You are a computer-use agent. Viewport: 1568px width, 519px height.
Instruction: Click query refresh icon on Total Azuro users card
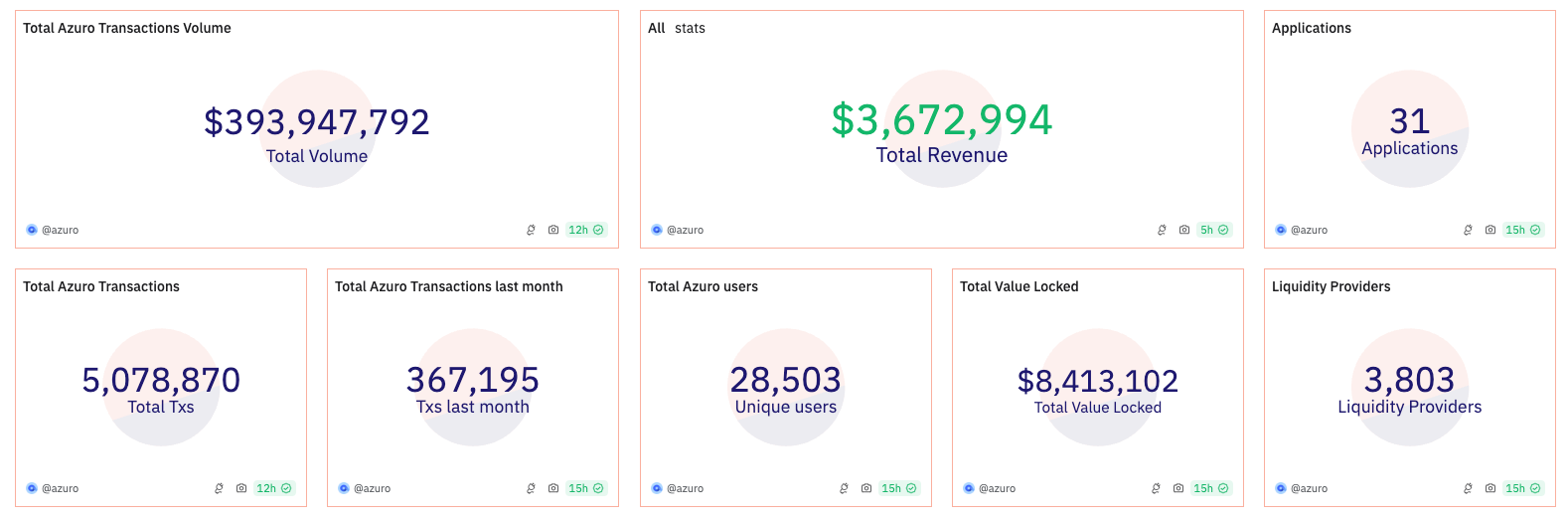point(844,488)
